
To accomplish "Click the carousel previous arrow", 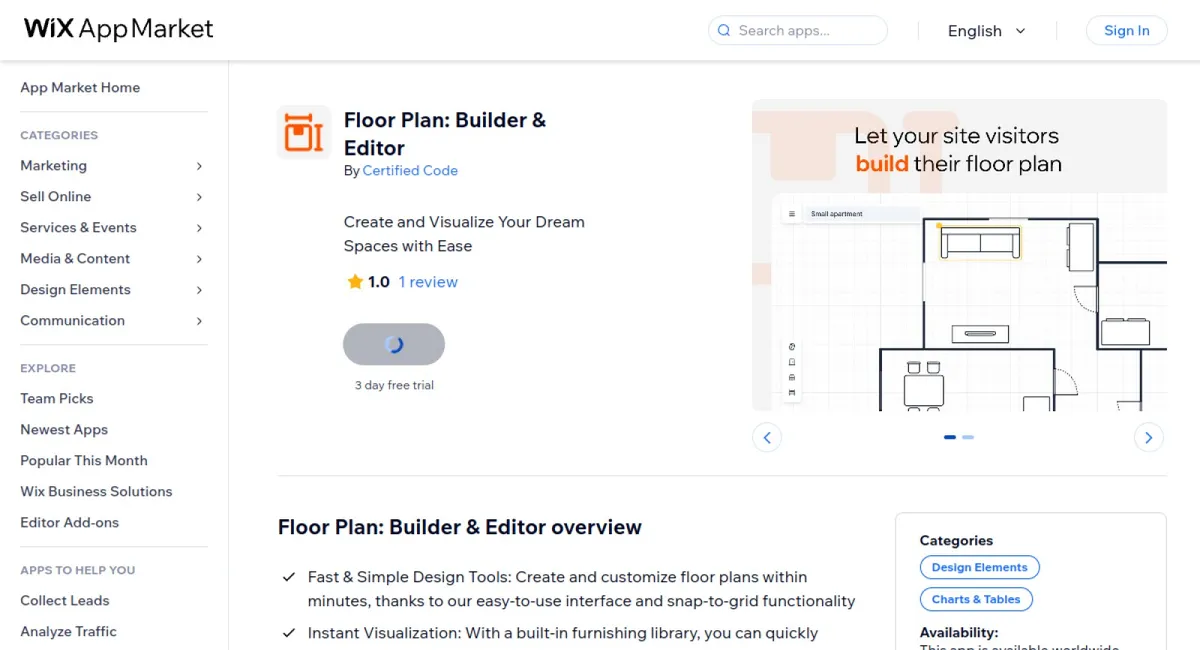I will 767,437.
